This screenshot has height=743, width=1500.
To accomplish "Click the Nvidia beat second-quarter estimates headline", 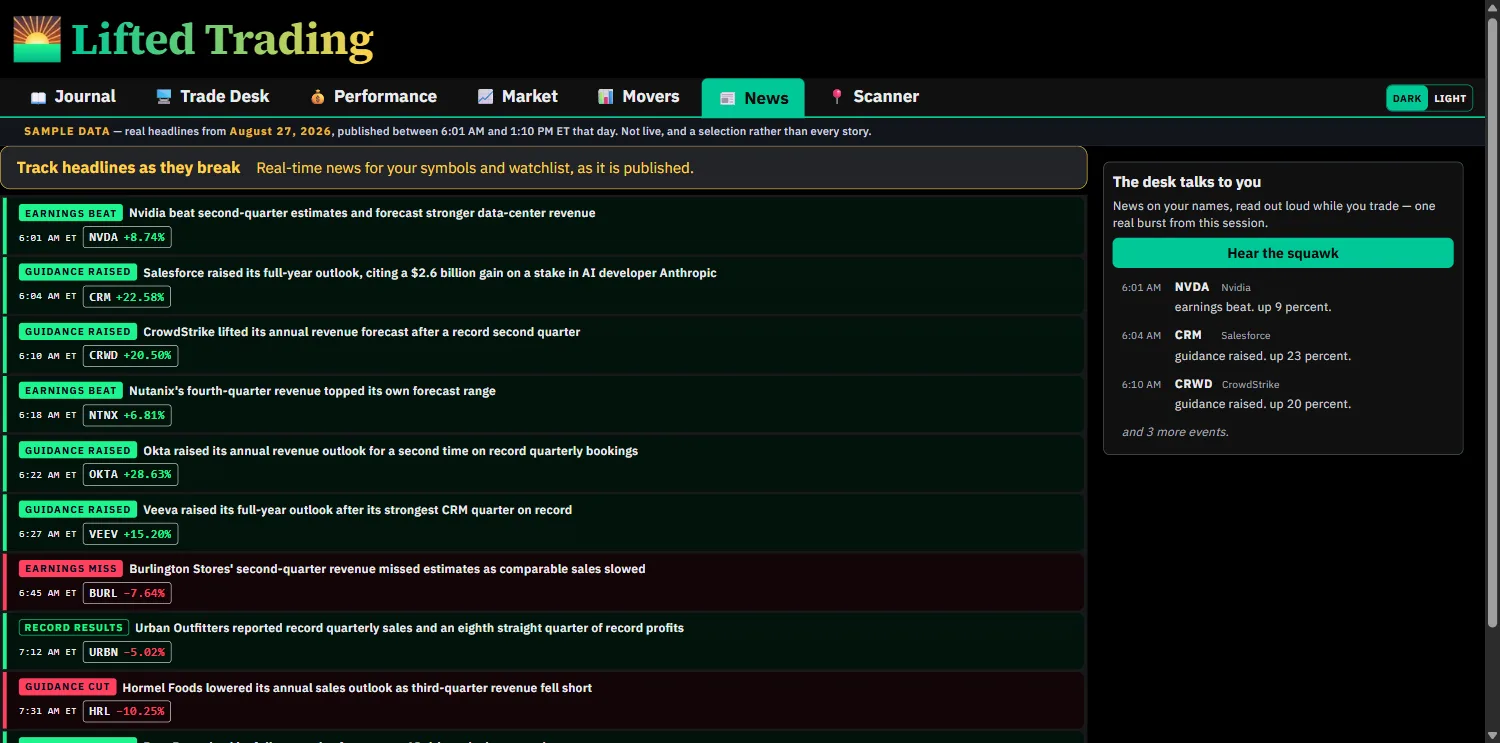I will coord(362,213).
